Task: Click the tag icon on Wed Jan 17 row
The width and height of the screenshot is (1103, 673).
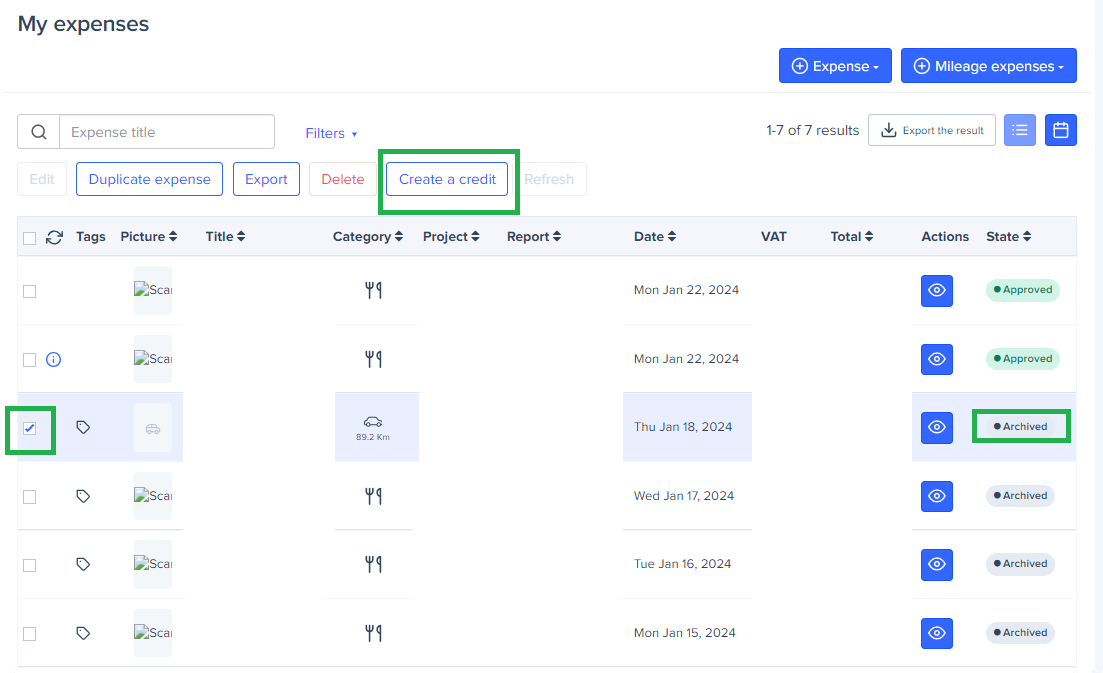Action: (x=84, y=496)
